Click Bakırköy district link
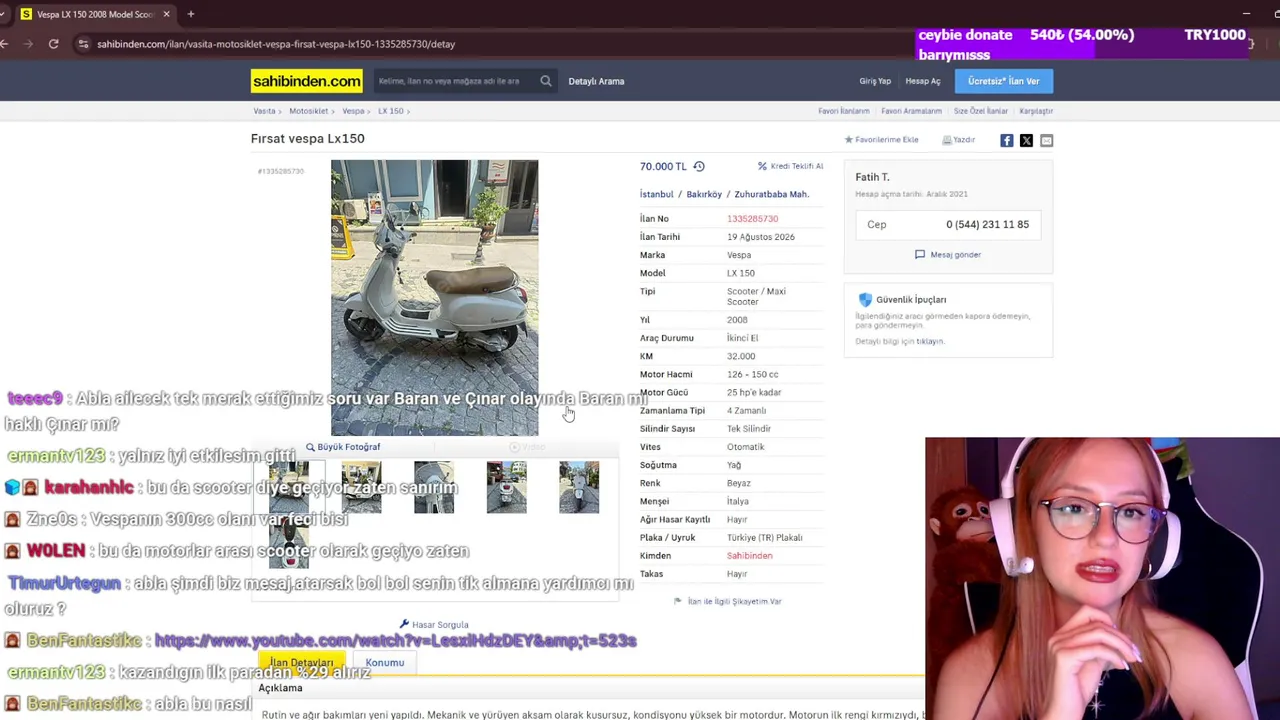The width and height of the screenshot is (1280, 720). 704,194
